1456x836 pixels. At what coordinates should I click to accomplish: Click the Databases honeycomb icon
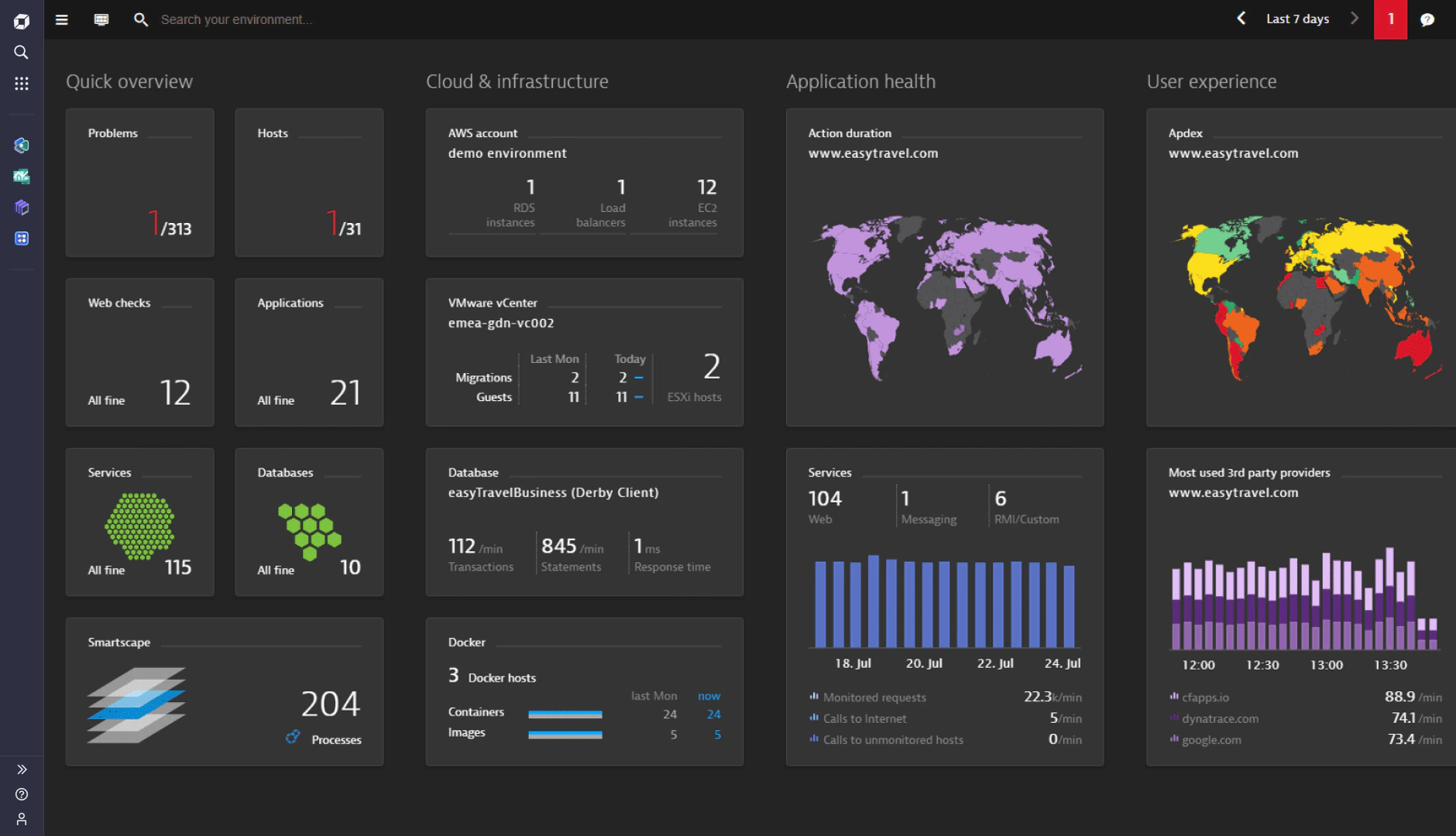pos(310,532)
